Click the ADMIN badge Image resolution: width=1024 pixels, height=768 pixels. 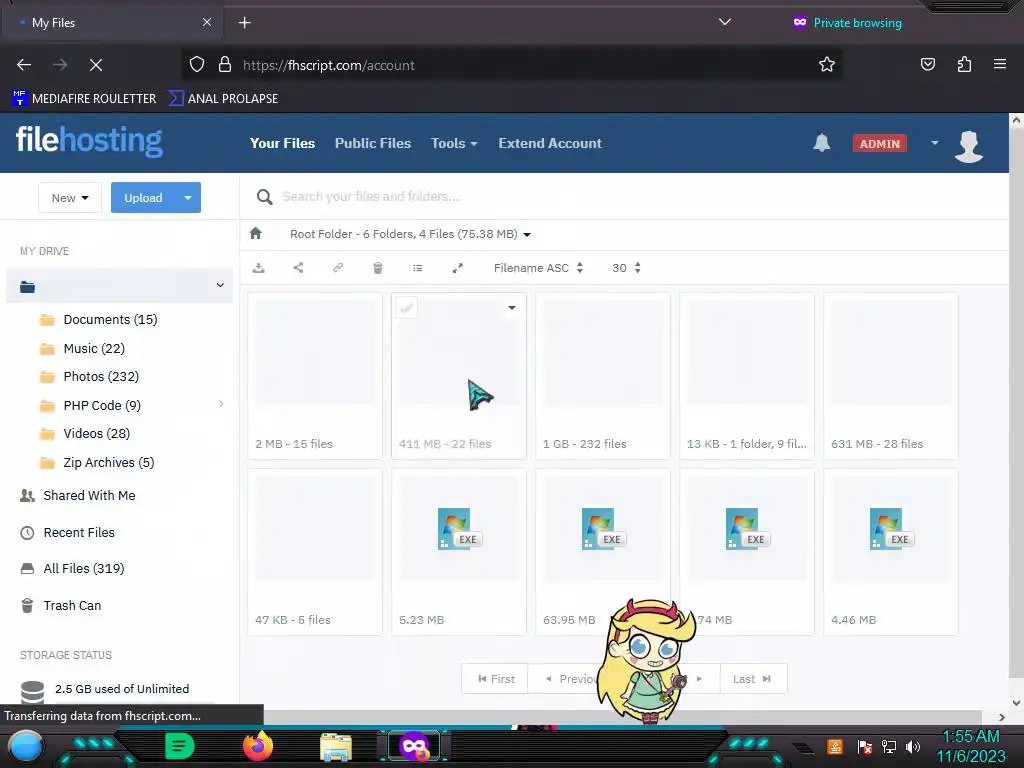click(x=879, y=144)
